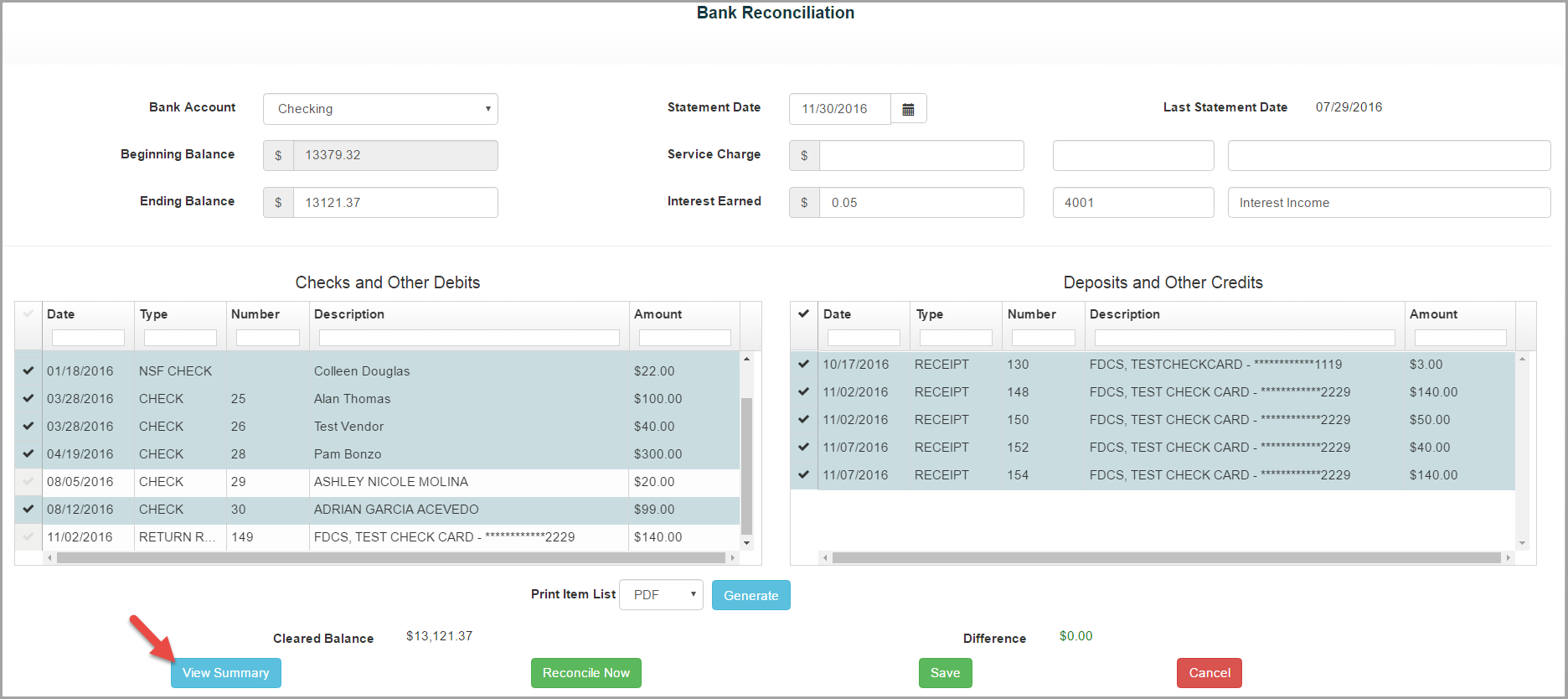The height and width of the screenshot is (699, 1568).
Task: Click the Deposits table horizontal scrollbar
Action: click(x=1166, y=557)
